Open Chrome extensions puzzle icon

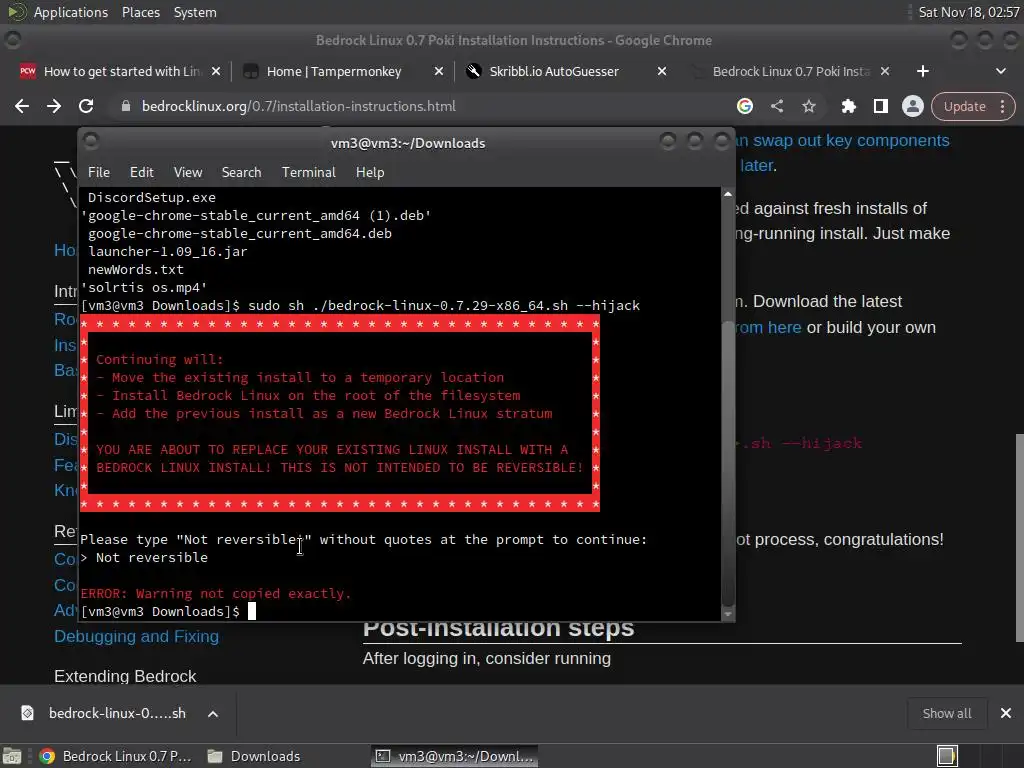[848, 106]
